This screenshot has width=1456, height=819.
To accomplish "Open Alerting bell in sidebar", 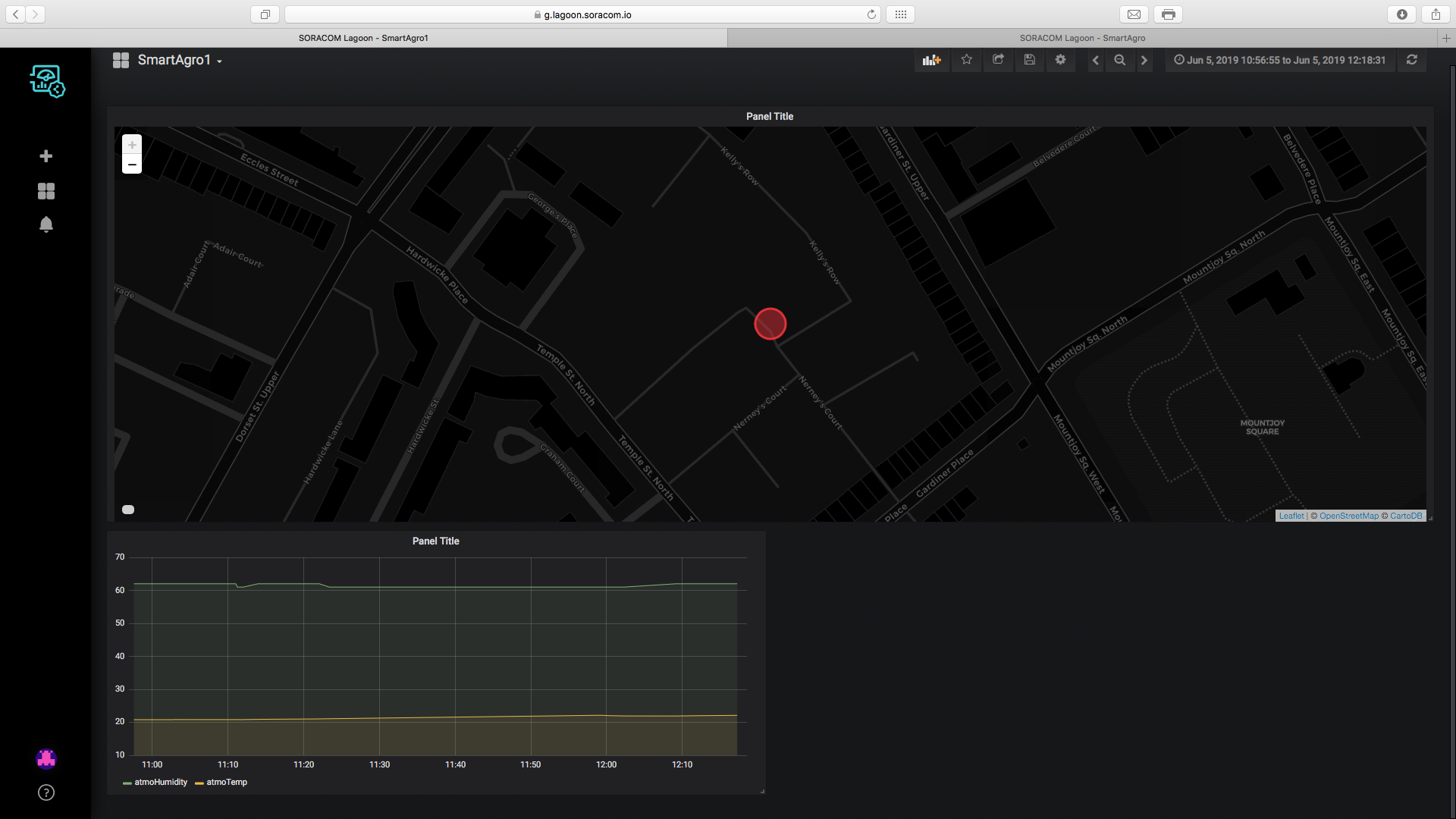I will 46,224.
